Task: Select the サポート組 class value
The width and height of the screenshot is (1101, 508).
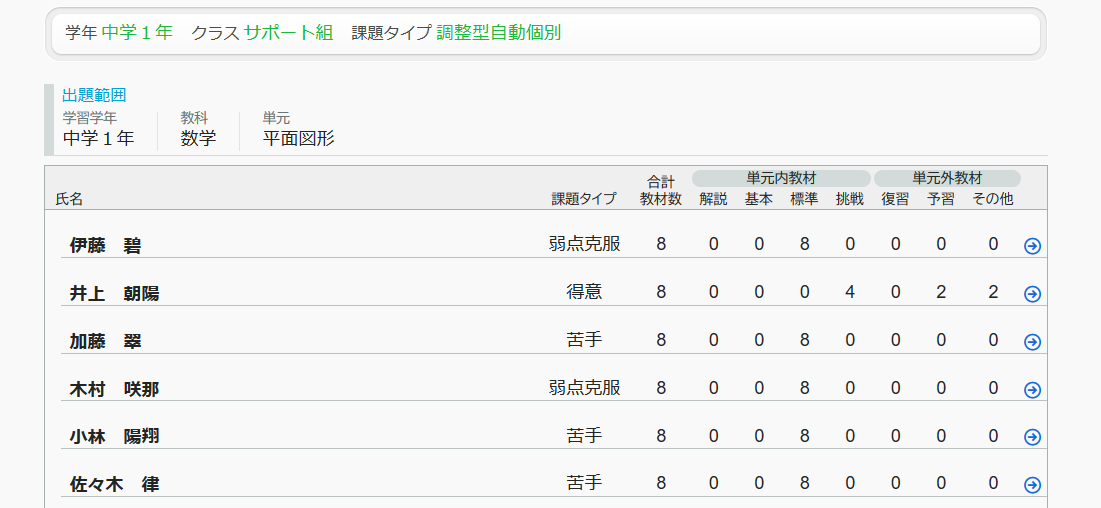Action: (x=288, y=32)
